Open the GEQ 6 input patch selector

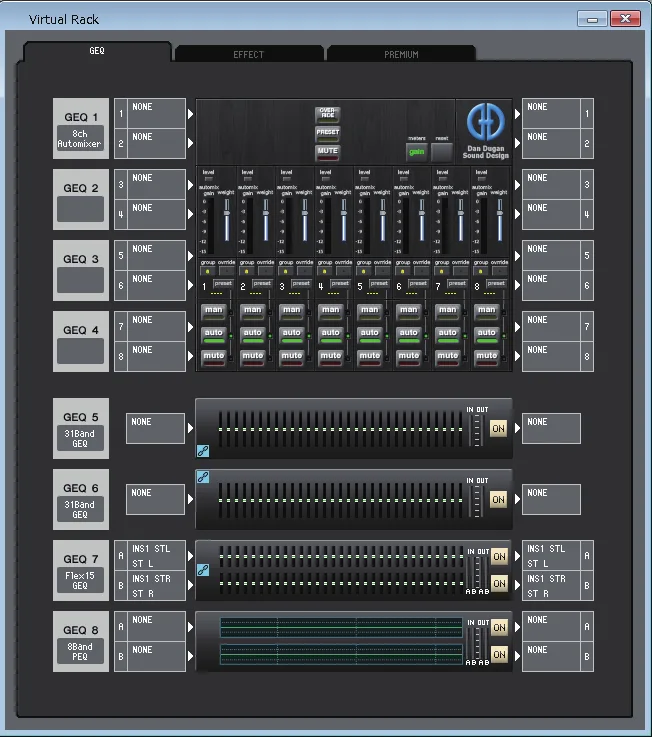pyautogui.click(x=155, y=499)
